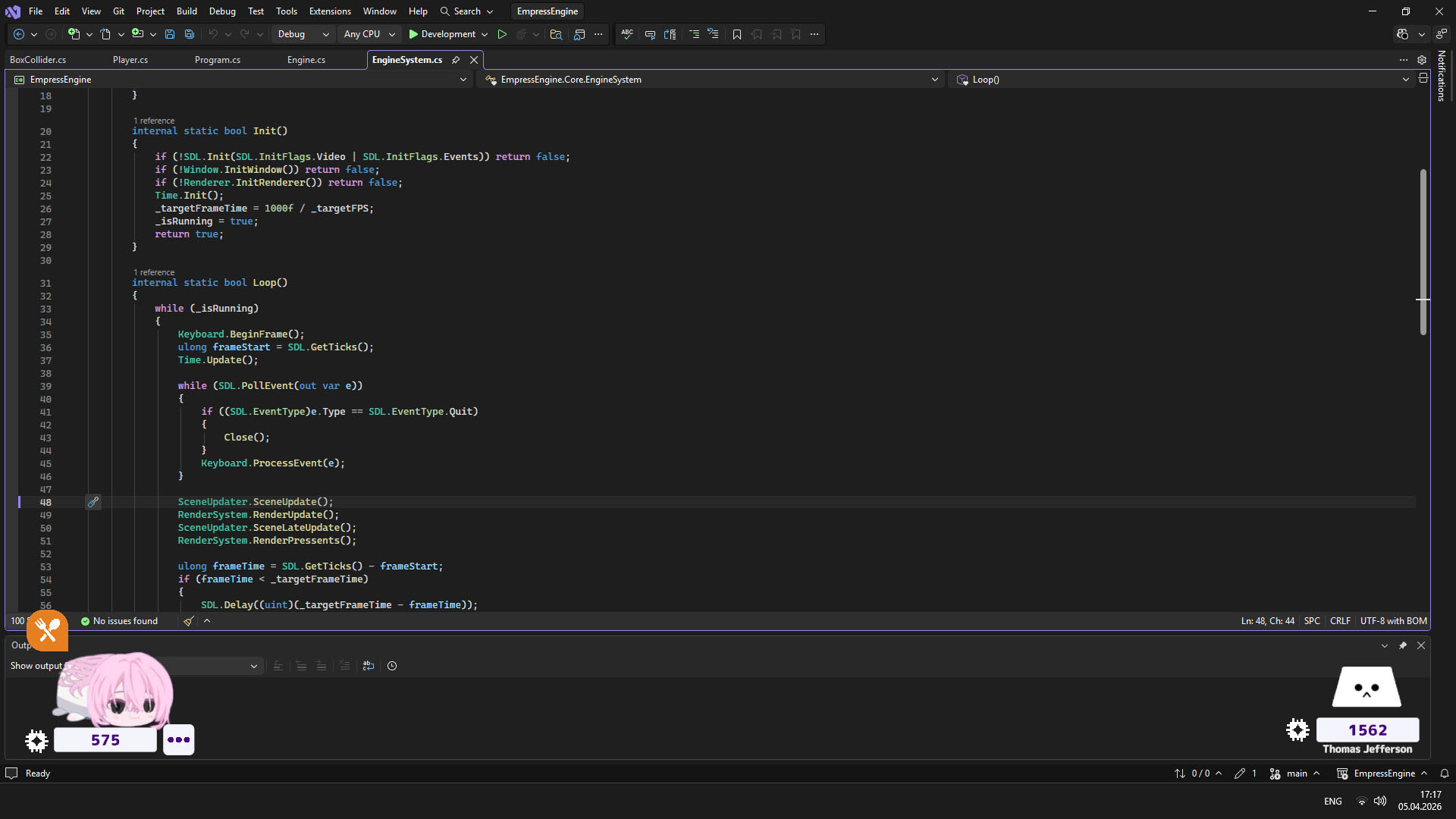Screen dimensions: 1456x819
Task: Switch to the Player.cs tab
Action: (x=130, y=59)
